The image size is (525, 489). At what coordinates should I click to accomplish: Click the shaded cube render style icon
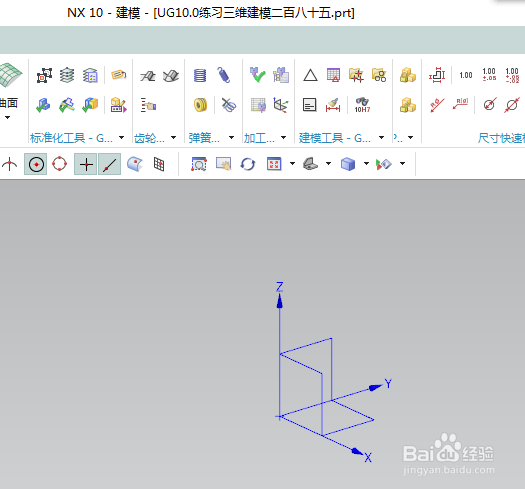click(x=348, y=164)
